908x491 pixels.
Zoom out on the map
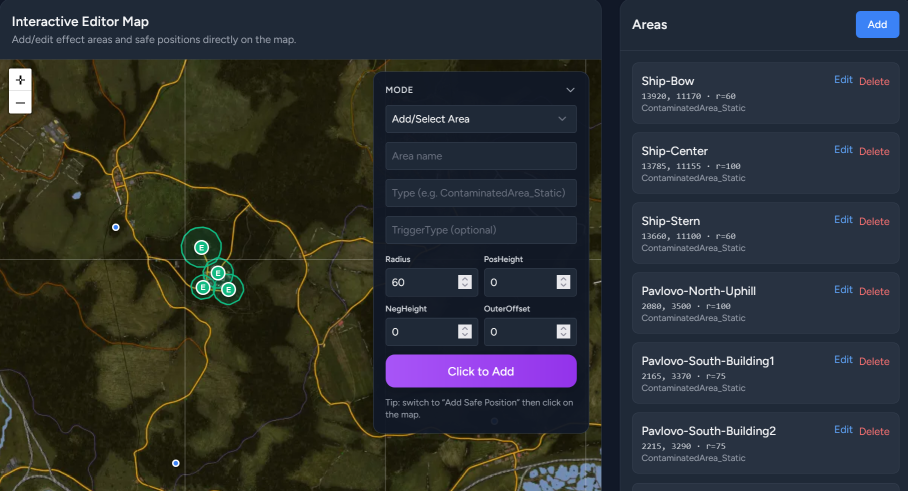pyautogui.click(x=20, y=102)
